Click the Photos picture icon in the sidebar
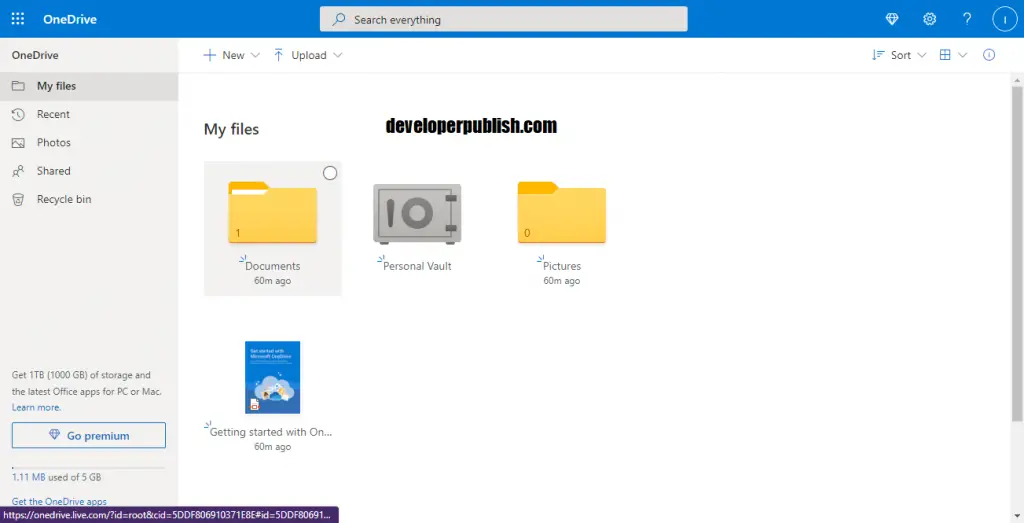 18,142
